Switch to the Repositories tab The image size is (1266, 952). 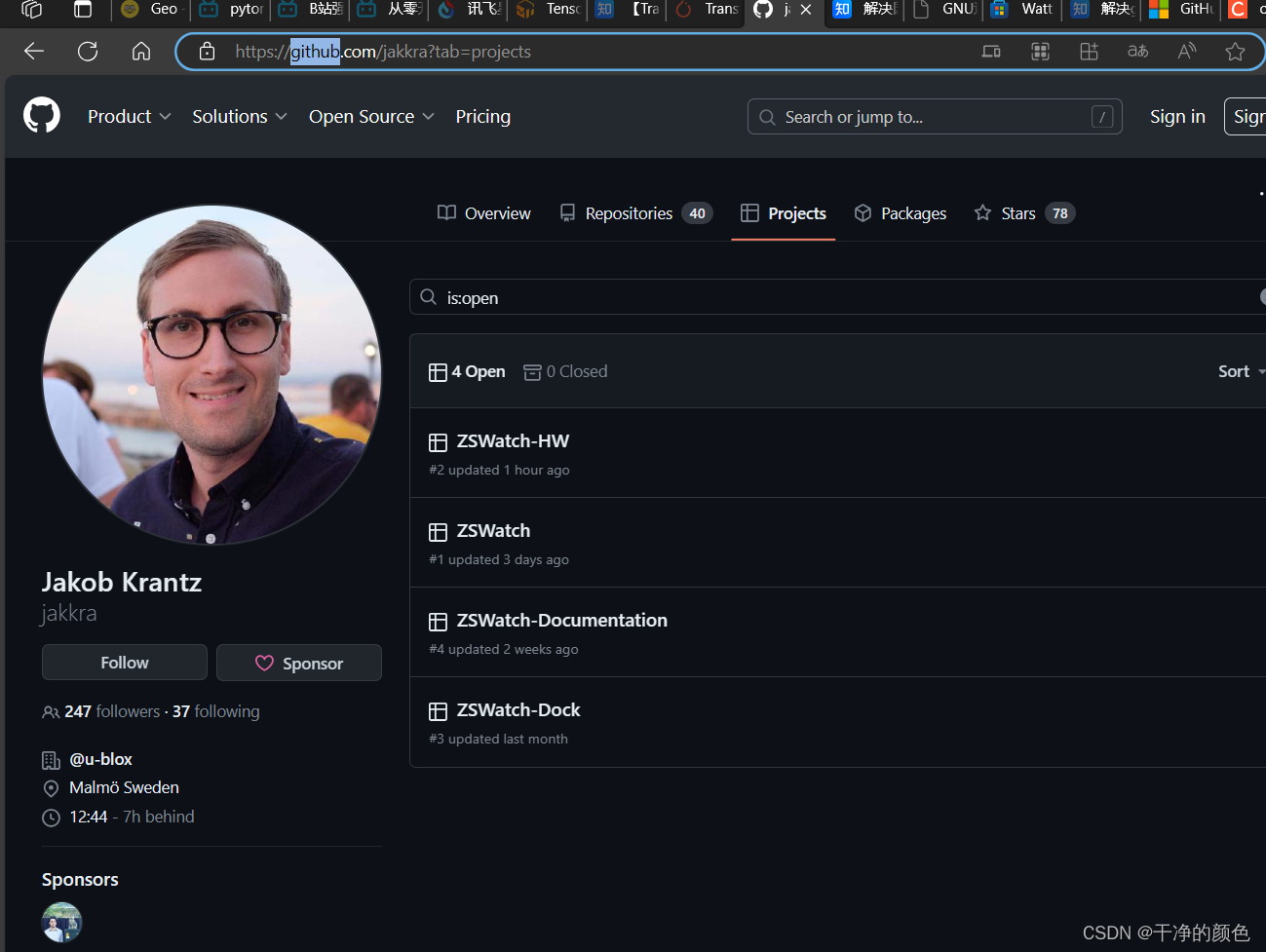coord(628,212)
